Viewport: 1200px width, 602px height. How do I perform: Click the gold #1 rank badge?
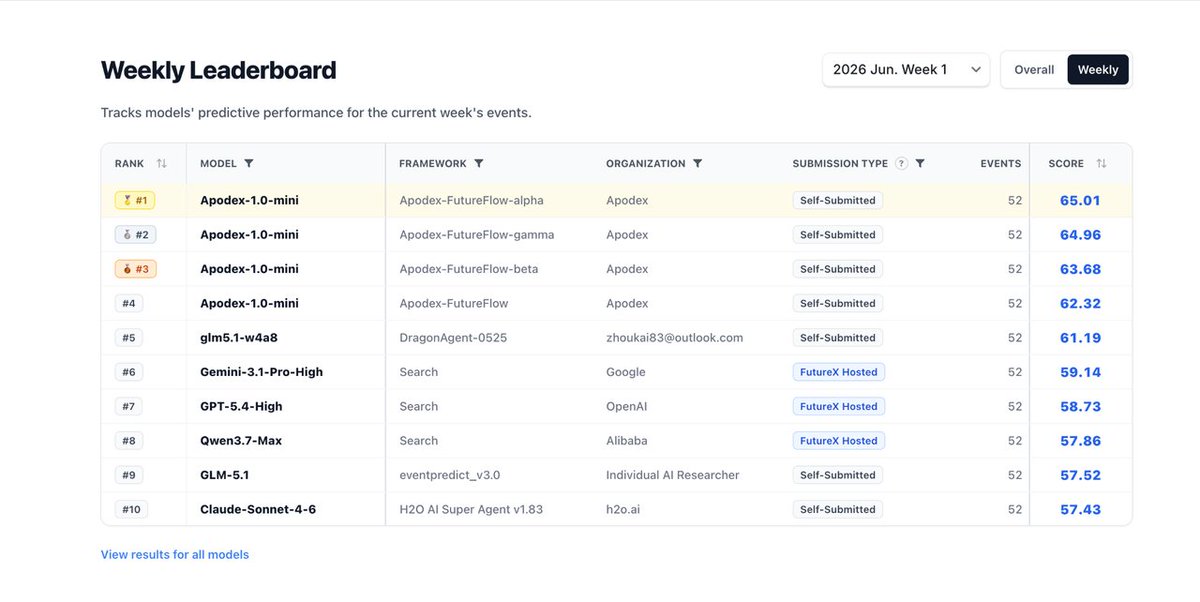coord(135,200)
